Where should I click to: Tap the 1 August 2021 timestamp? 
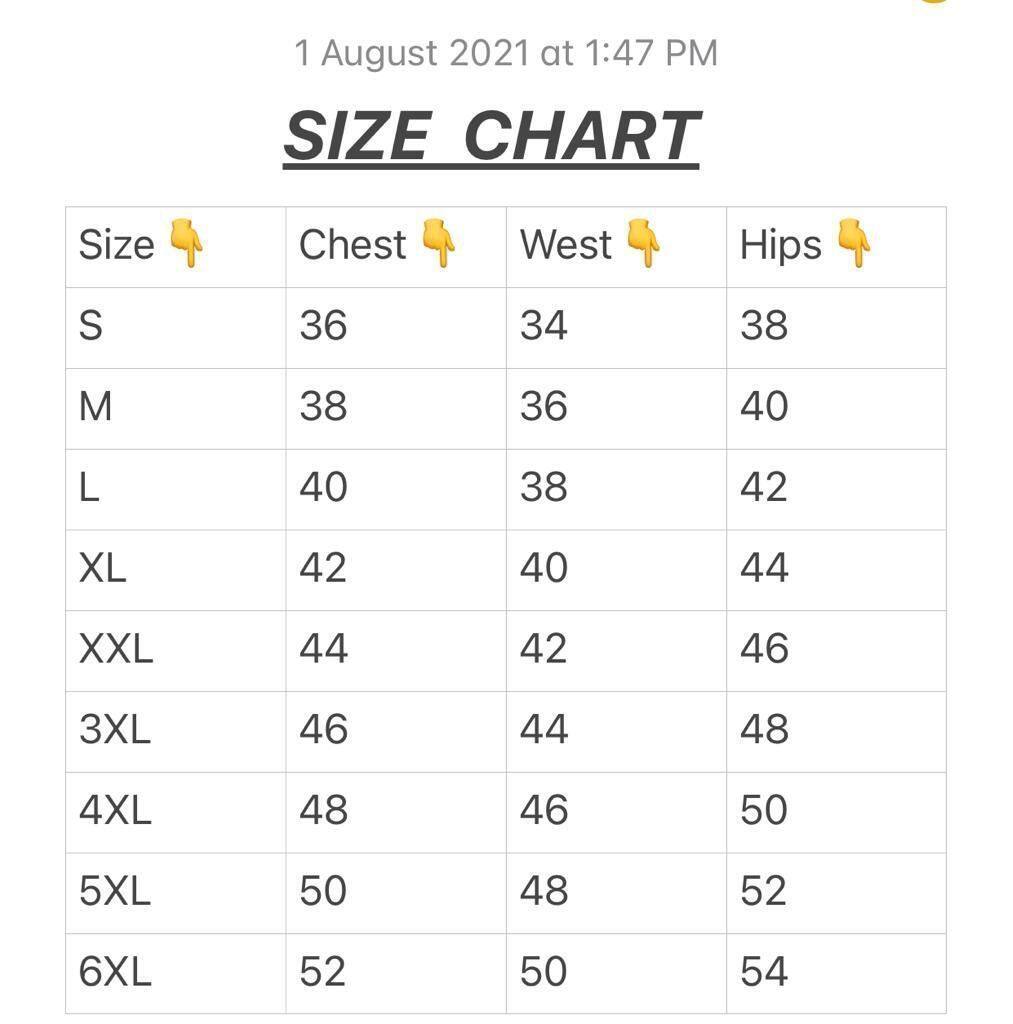pyautogui.click(x=506, y=53)
